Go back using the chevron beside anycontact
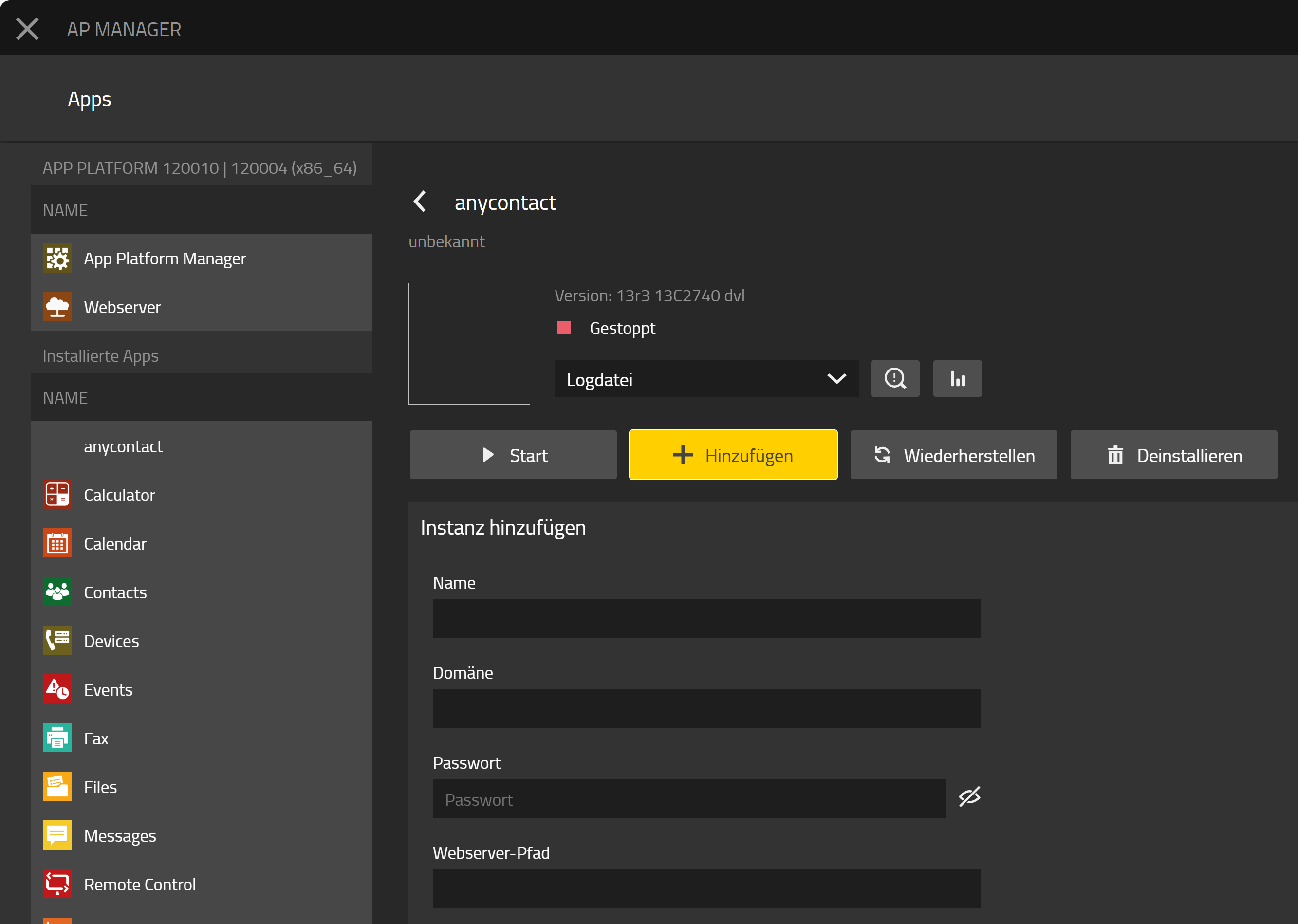Viewport: 1298px width, 924px height. [420, 202]
